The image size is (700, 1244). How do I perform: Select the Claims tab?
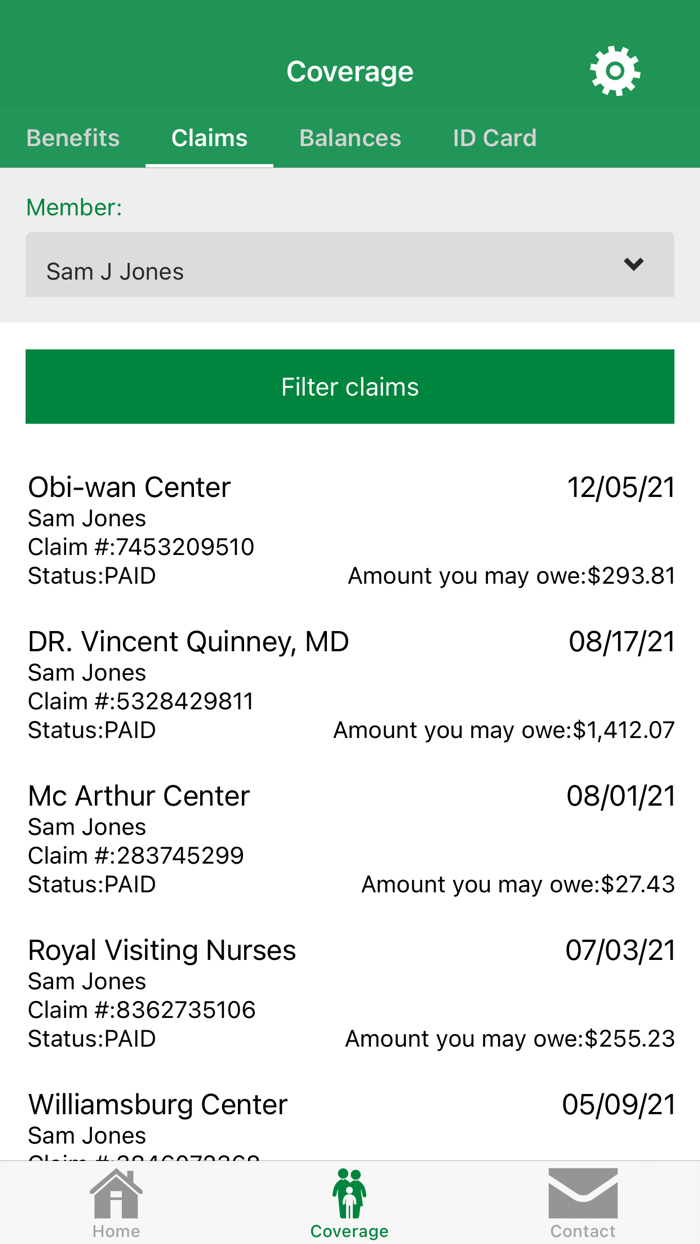tap(209, 138)
